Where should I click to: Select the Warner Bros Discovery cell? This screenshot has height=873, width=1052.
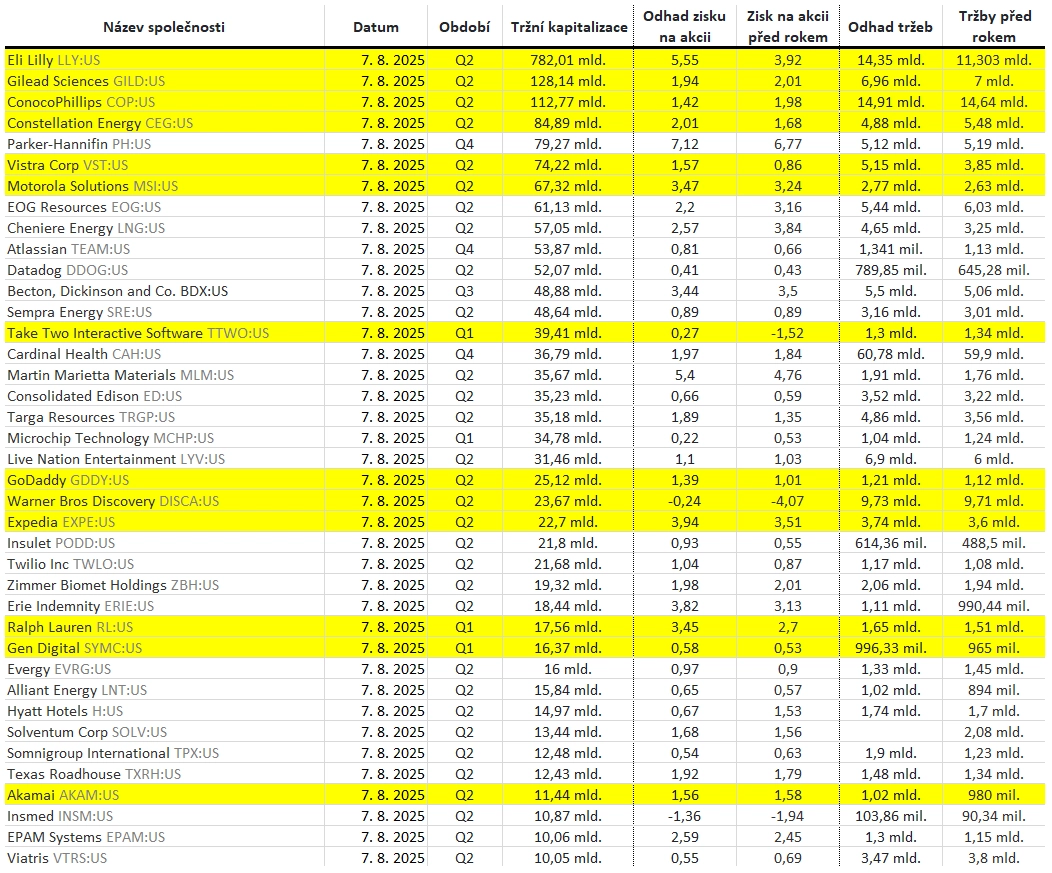[x=164, y=501]
